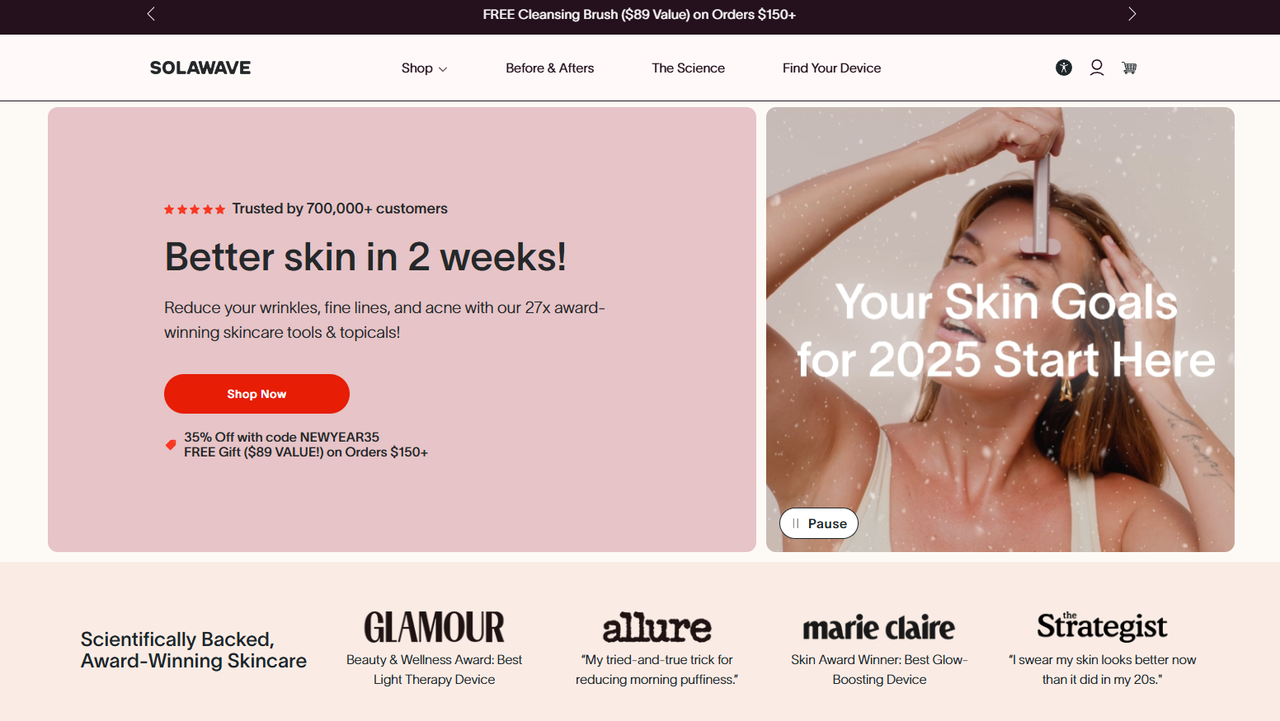This screenshot has width=1280, height=721.
Task: Click the Allure magazine logo
Action: pos(657,627)
